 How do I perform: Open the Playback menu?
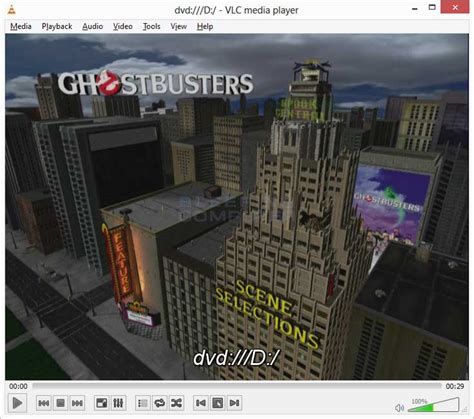pyautogui.click(x=57, y=26)
